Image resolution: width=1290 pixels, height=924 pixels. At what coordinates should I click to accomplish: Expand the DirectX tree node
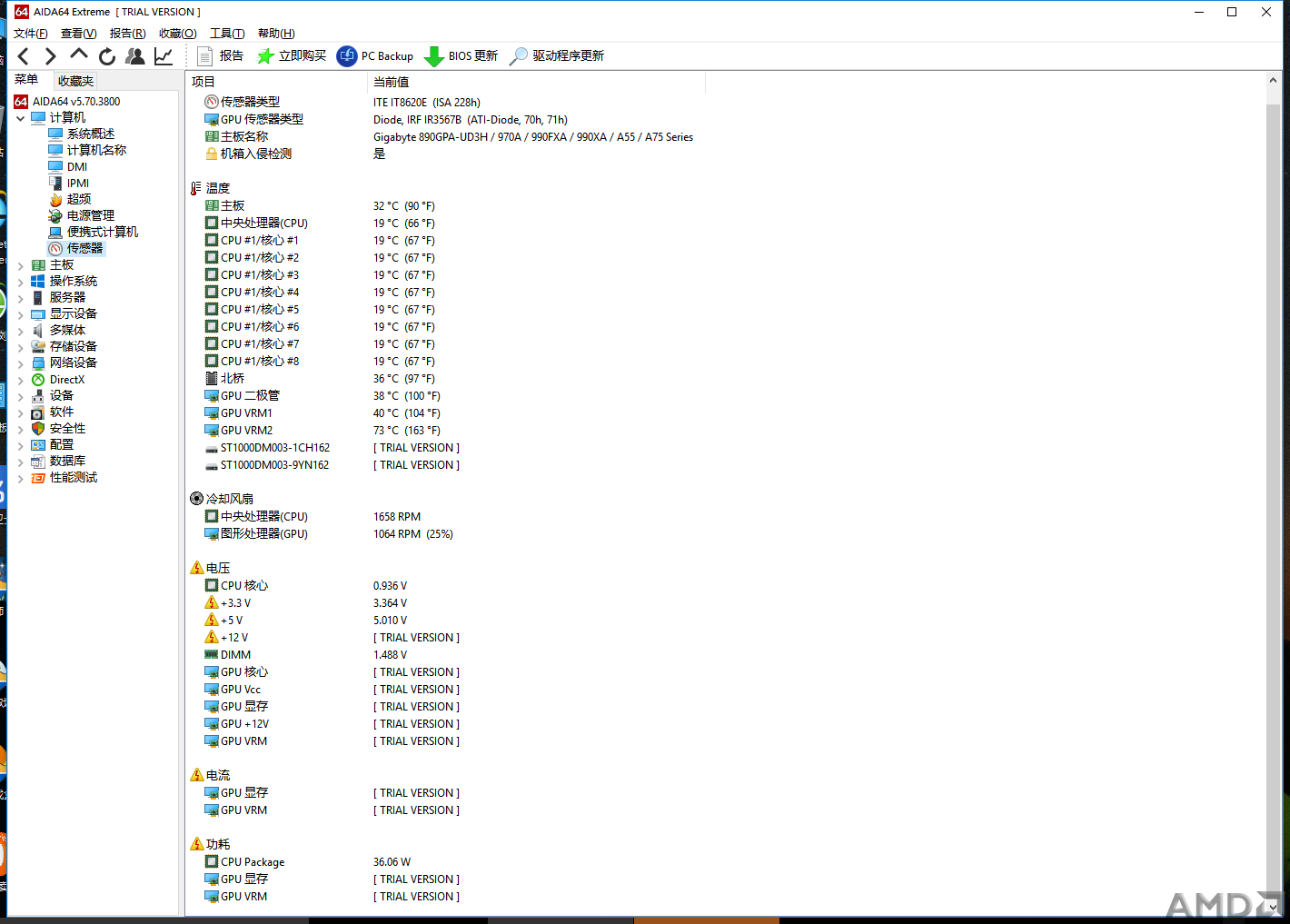[x=20, y=380]
